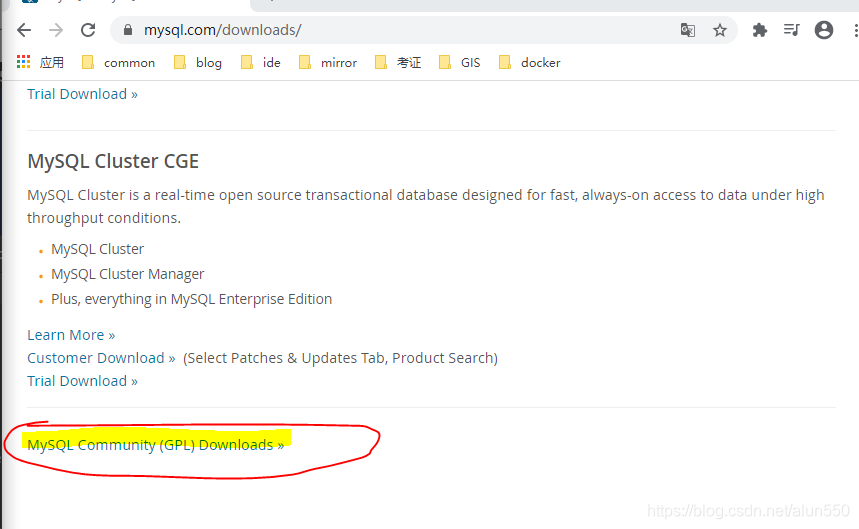The image size is (859, 529).
Task: Click the 'MySQL Cluster Manager' bullet item
Action: [x=128, y=274]
